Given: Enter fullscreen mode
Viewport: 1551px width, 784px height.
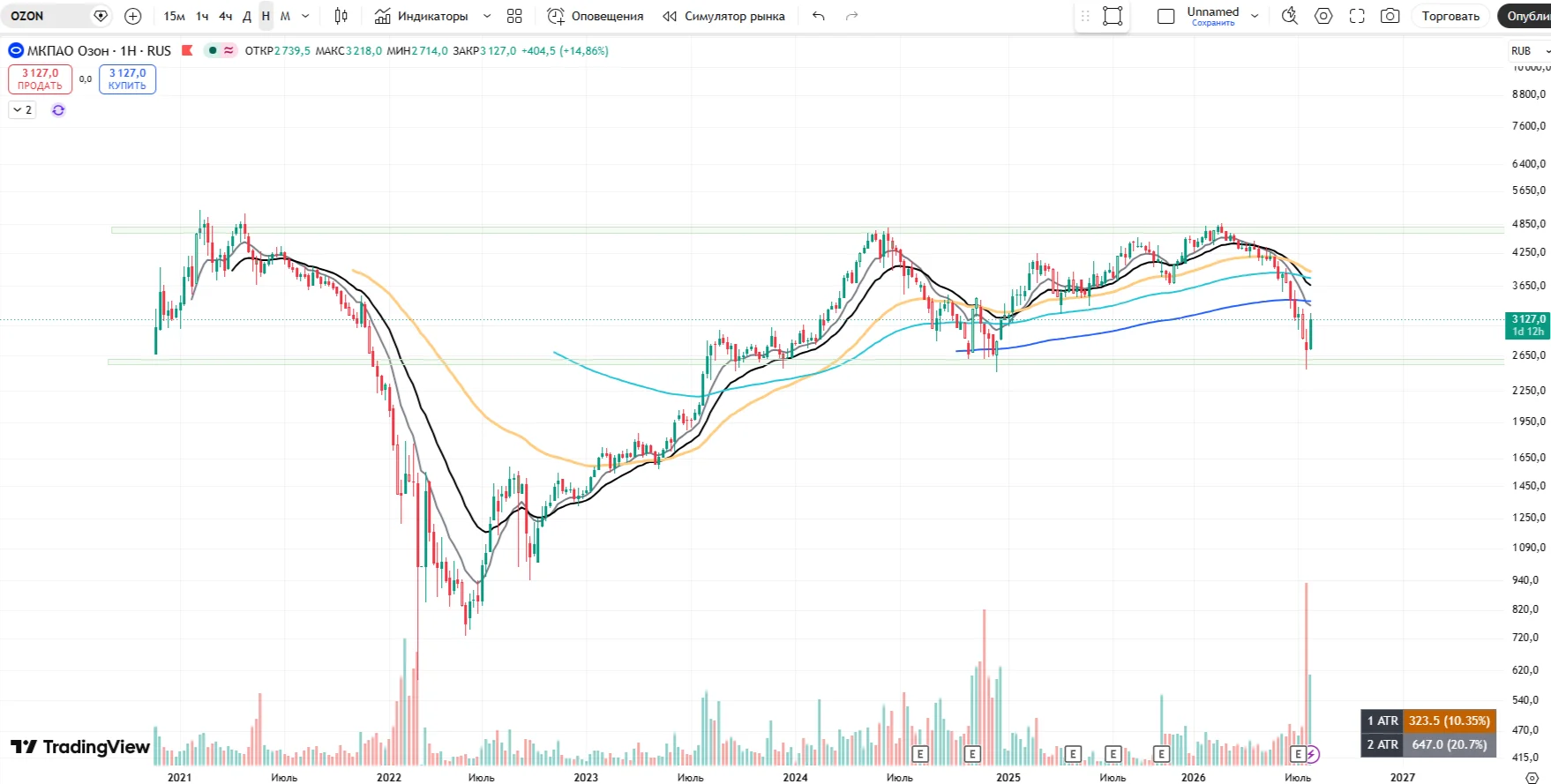Looking at the screenshot, I should [1357, 16].
